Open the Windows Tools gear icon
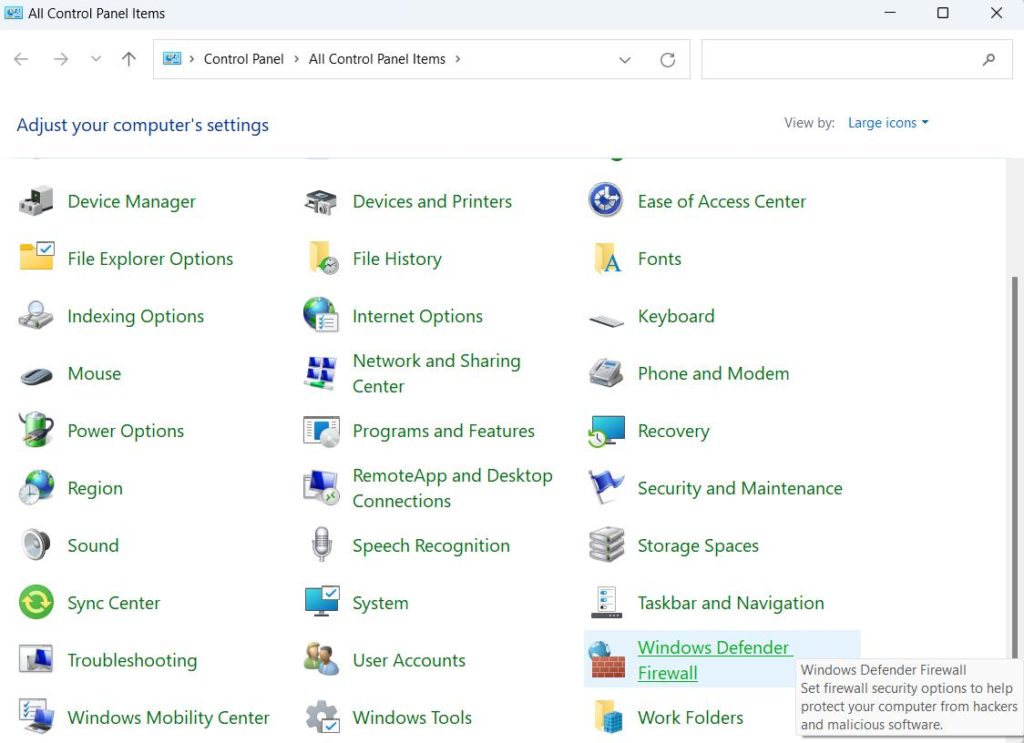1024x743 pixels. click(322, 717)
